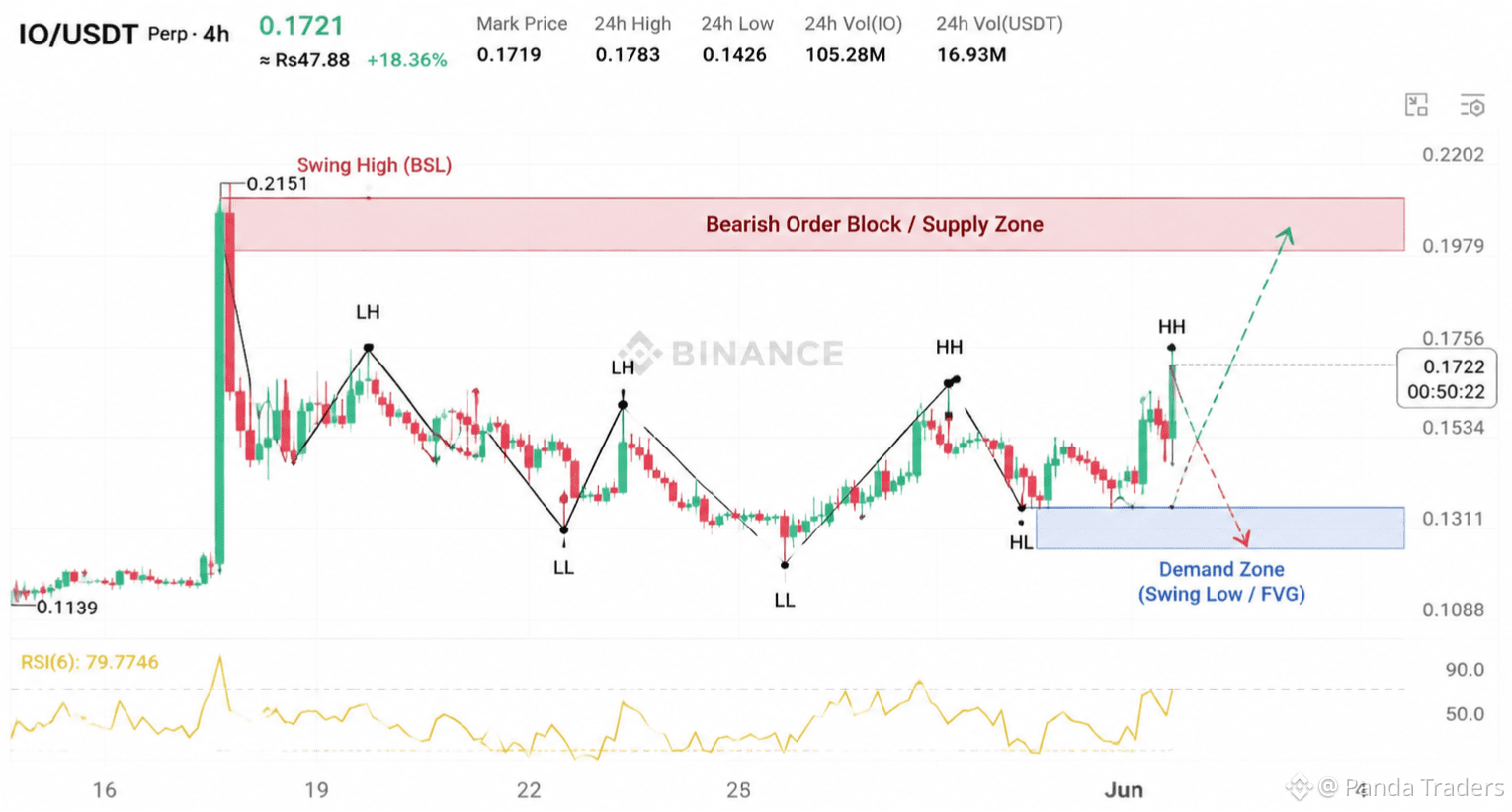Select the 0.2202 price axis label
The width and height of the screenshot is (1512, 812).
(x=1453, y=154)
